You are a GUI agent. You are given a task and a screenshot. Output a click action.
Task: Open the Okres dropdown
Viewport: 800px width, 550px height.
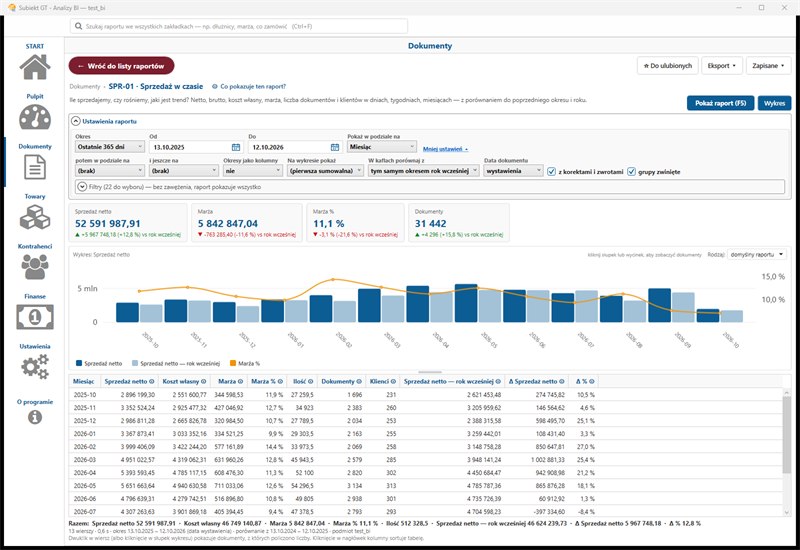[110, 147]
